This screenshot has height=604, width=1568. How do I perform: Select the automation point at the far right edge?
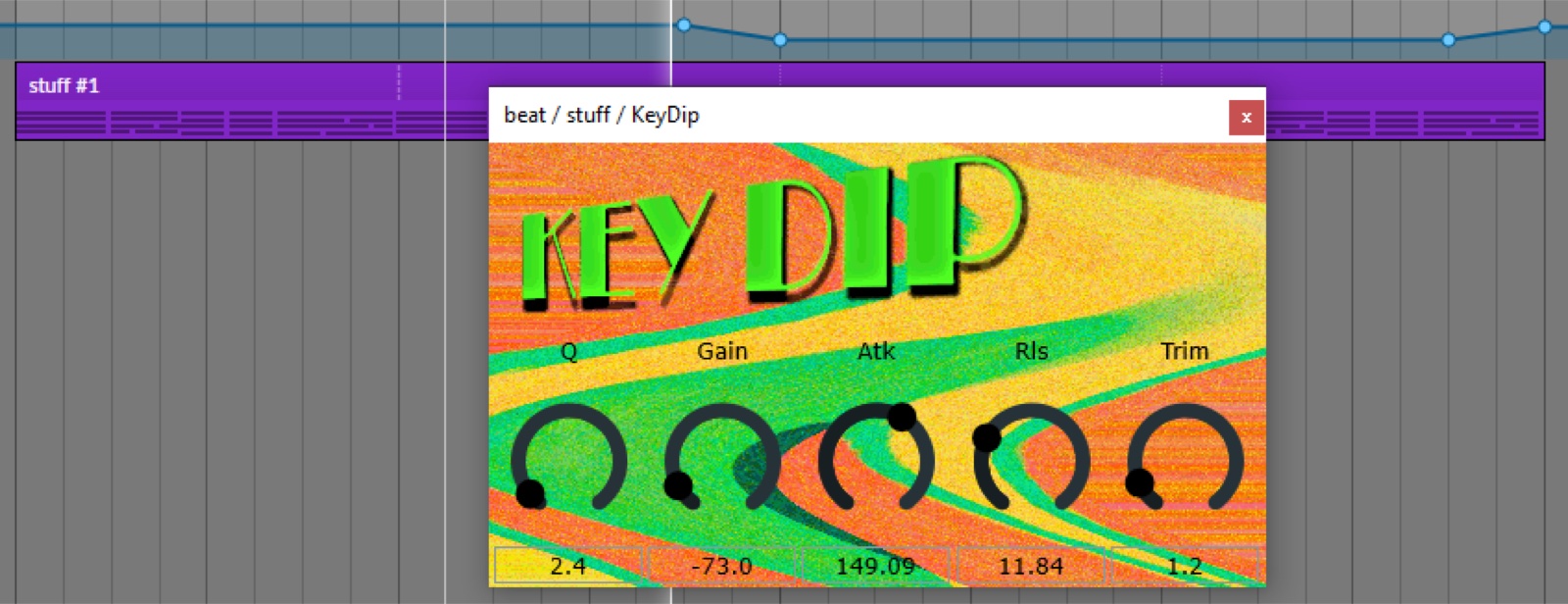click(x=1544, y=26)
